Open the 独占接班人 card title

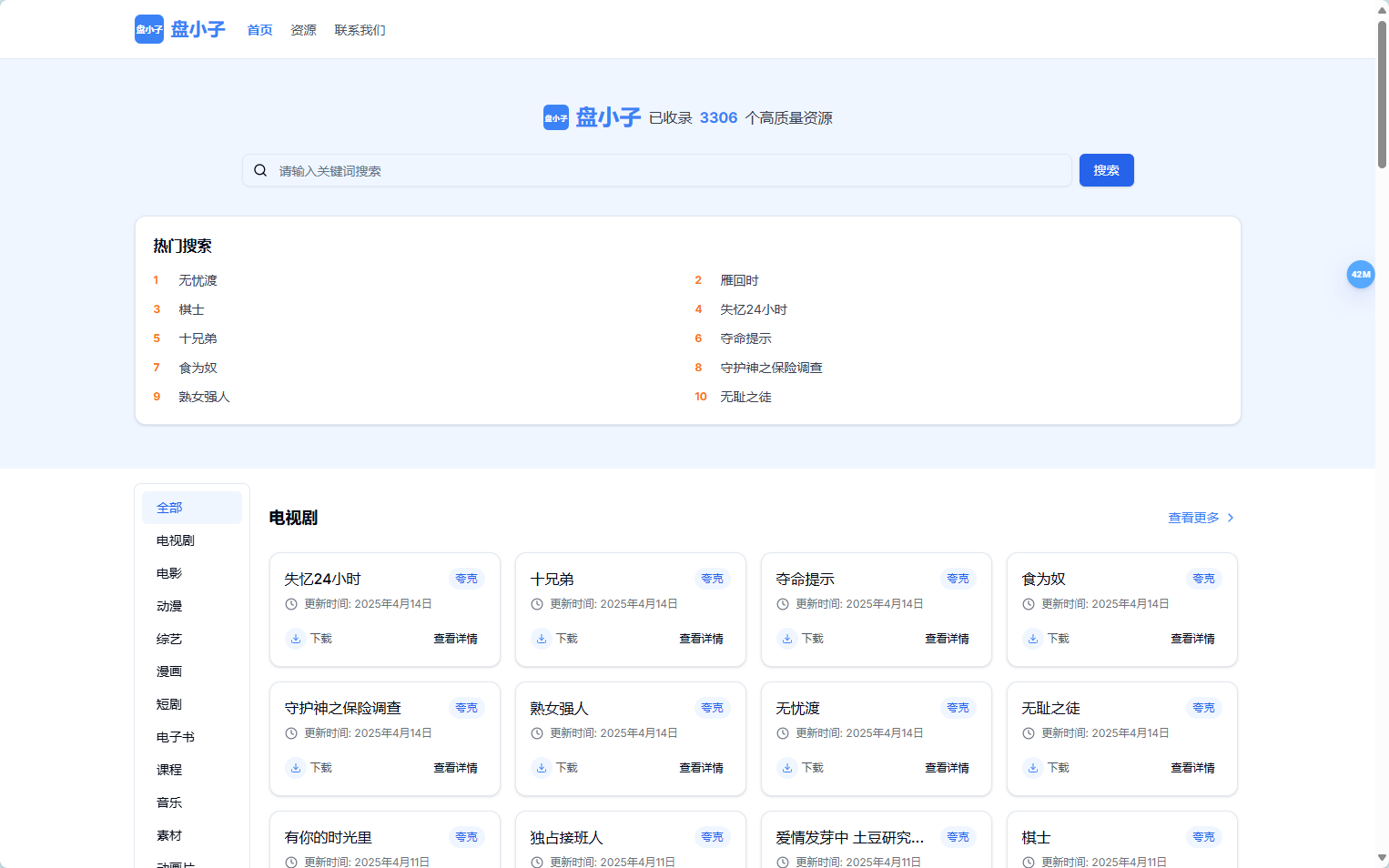click(x=567, y=837)
